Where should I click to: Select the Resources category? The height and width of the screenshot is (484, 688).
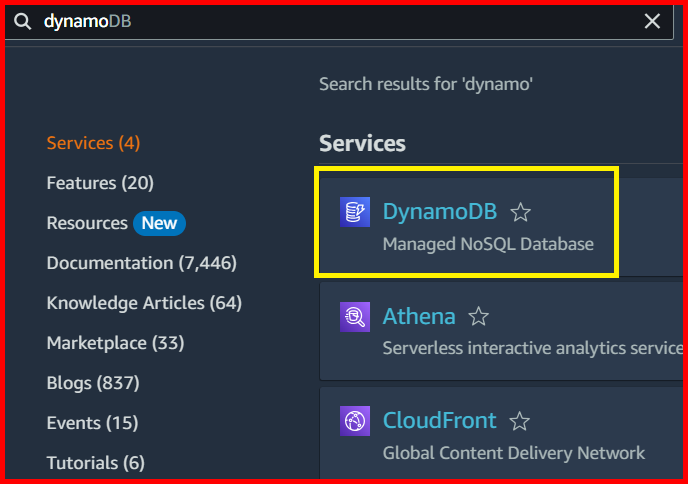click(x=87, y=223)
